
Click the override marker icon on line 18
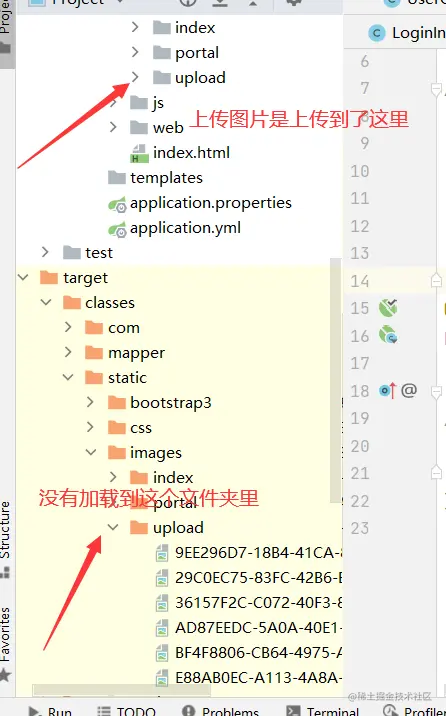pyautogui.click(x=388, y=390)
